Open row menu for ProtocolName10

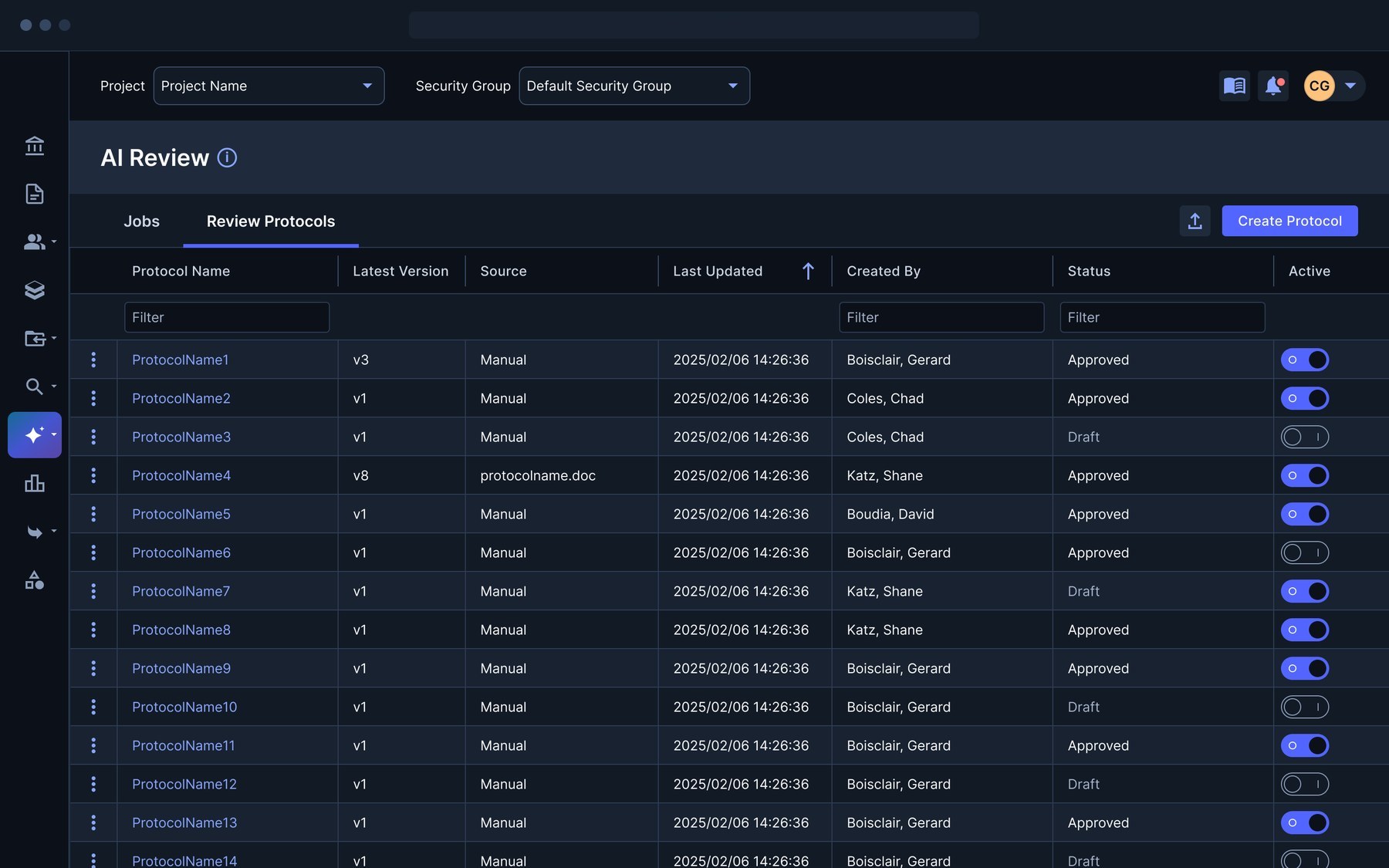(93, 707)
